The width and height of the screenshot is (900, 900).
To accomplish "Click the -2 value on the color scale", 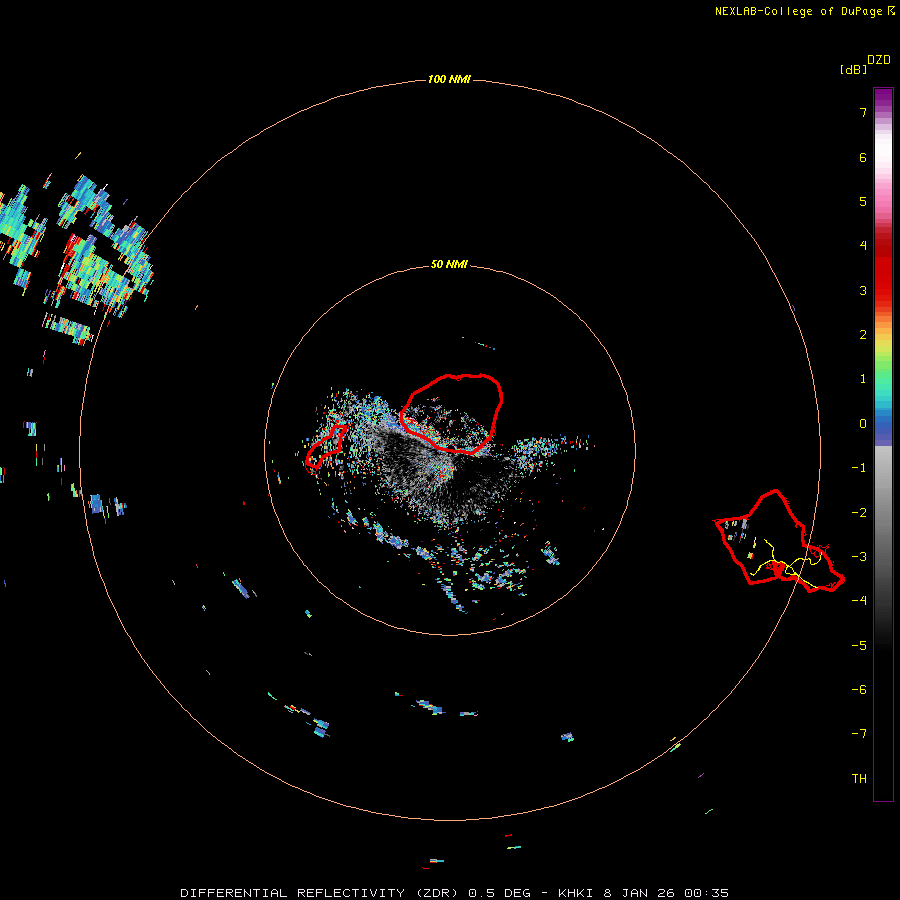I will coord(859,513).
